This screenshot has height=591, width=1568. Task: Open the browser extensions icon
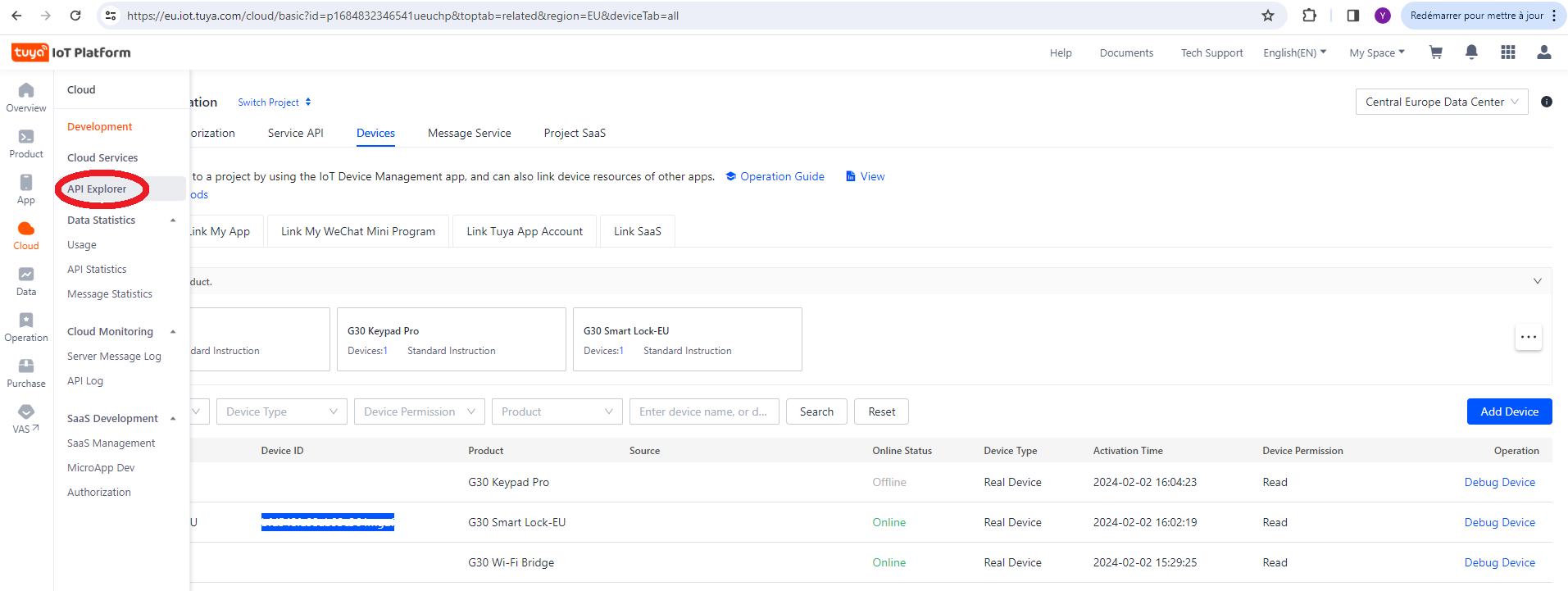(x=1309, y=16)
